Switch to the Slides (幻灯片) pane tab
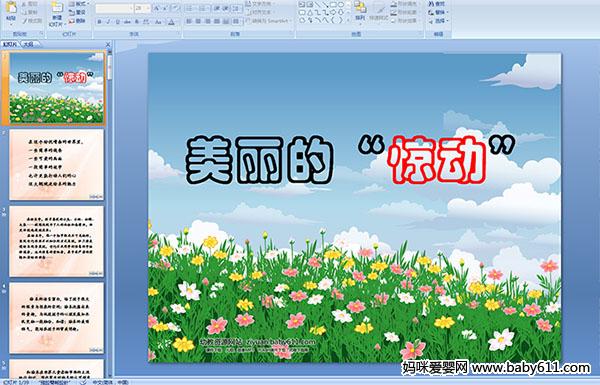The height and width of the screenshot is (385, 600). (x=10, y=44)
